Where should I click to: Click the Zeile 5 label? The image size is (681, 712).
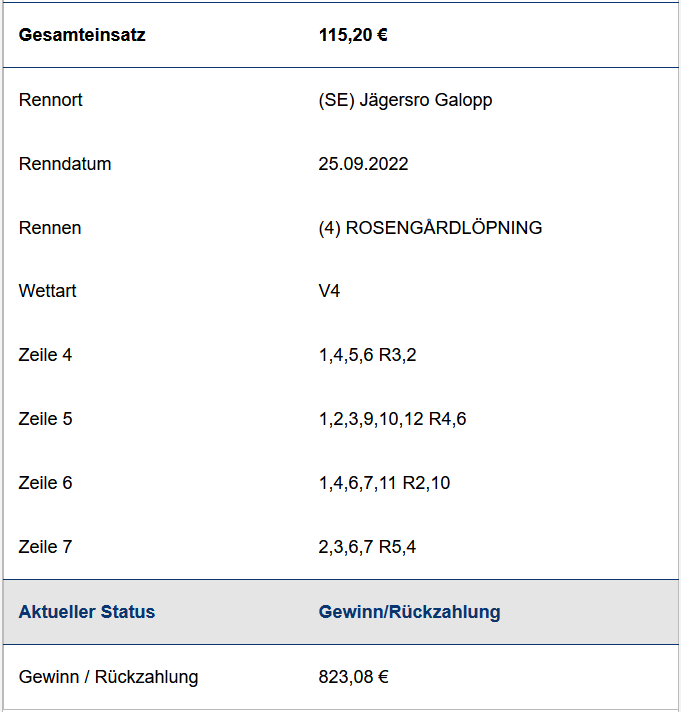coord(45,419)
